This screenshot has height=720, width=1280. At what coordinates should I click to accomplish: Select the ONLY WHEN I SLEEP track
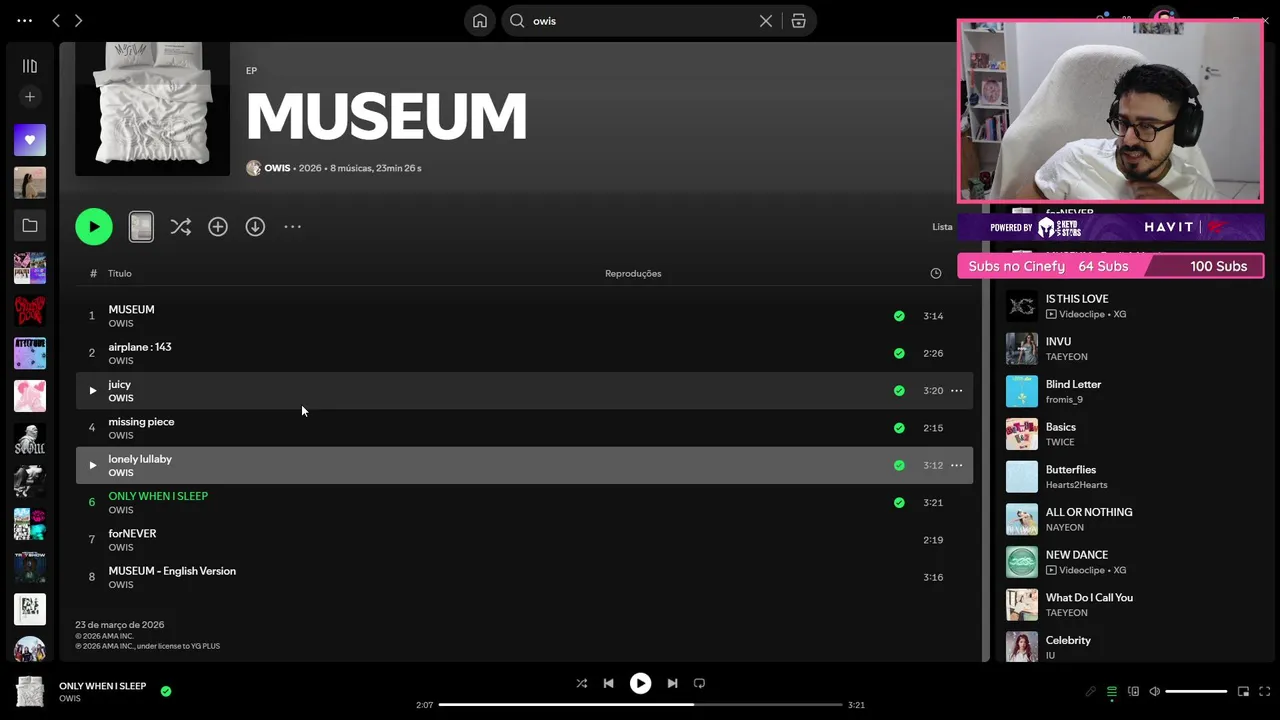pyautogui.click(x=524, y=503)
